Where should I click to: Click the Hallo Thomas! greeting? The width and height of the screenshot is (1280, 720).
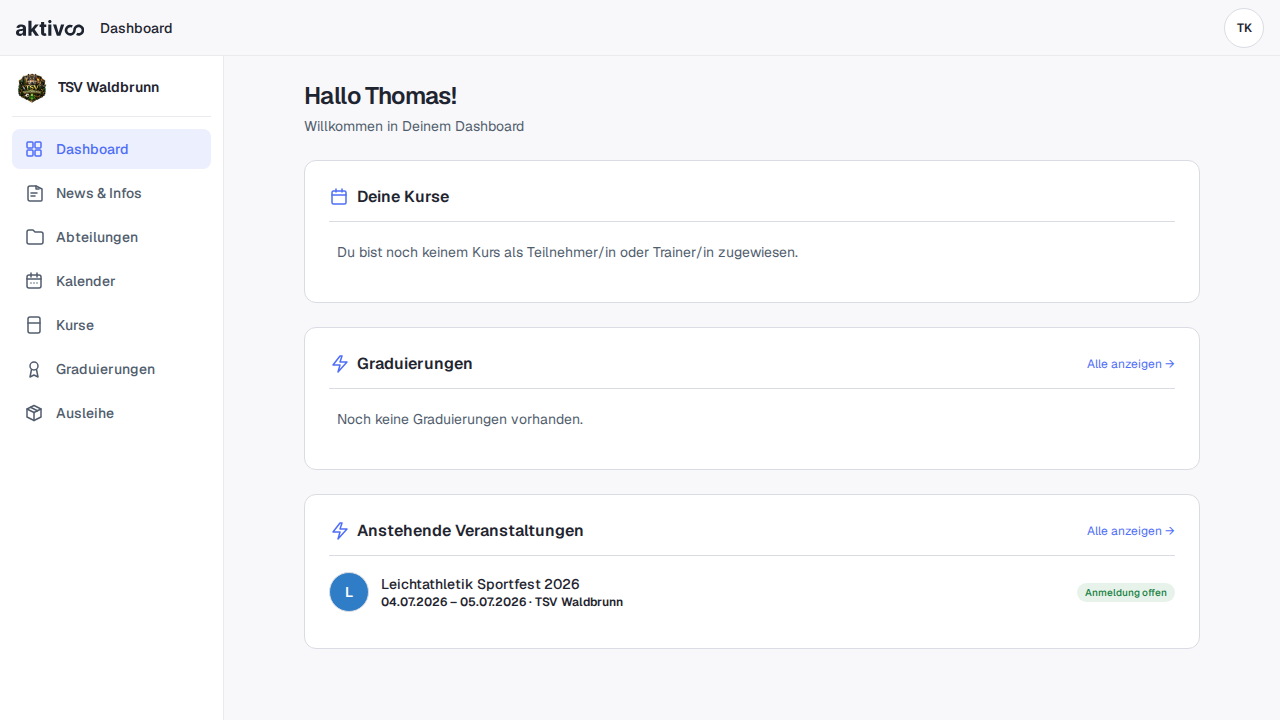click(x=380, y=96)
